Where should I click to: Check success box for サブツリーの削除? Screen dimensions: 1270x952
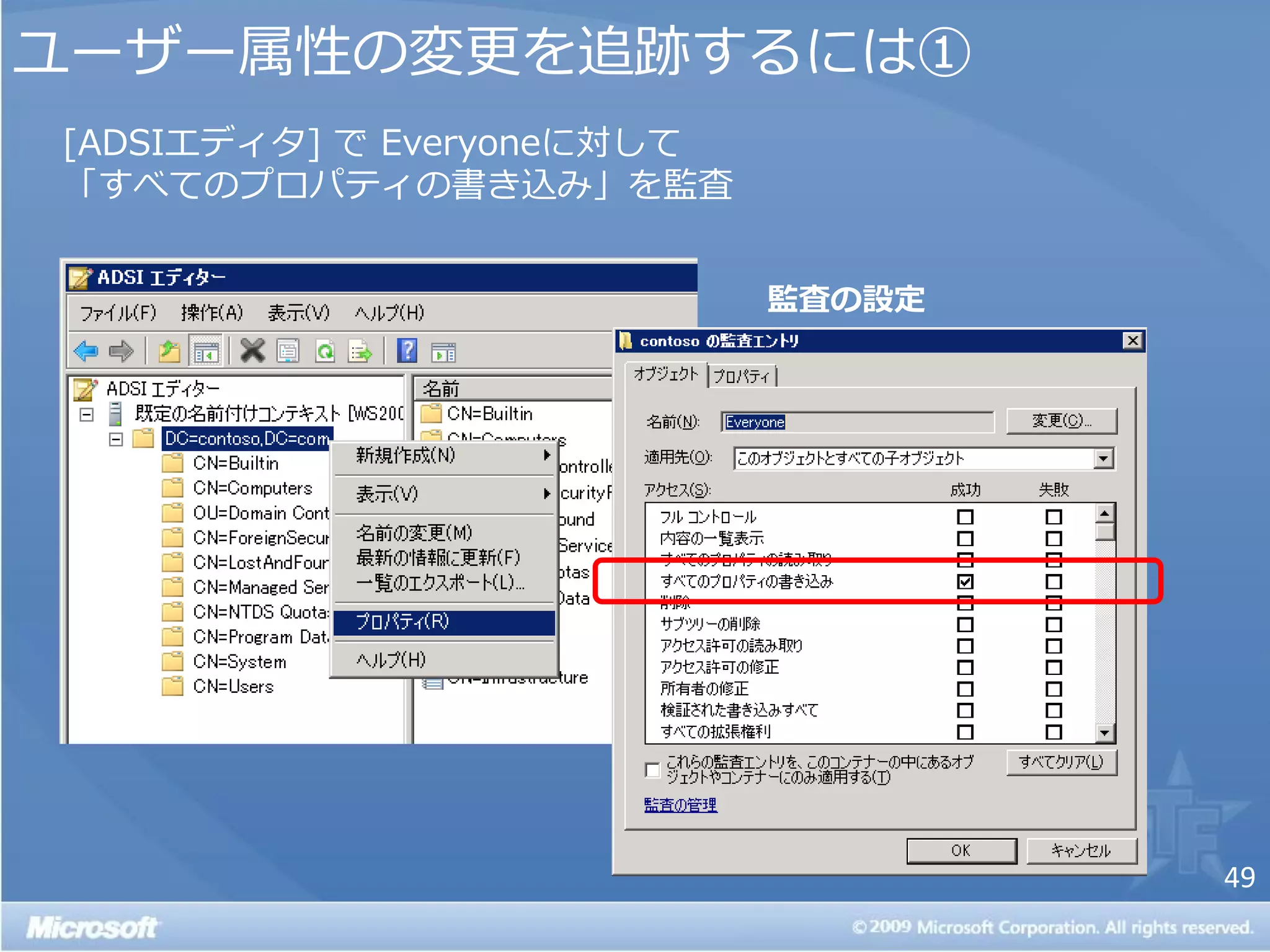point(965,624)
